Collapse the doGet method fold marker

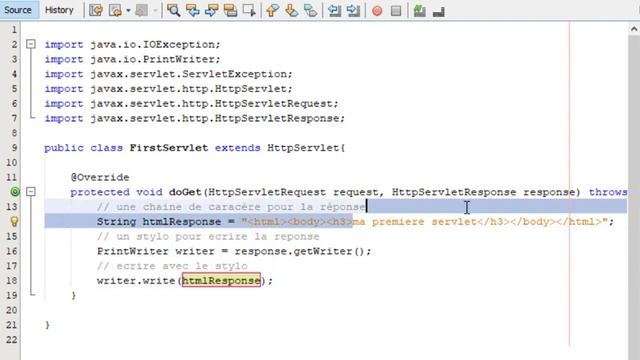pos(31,191)
